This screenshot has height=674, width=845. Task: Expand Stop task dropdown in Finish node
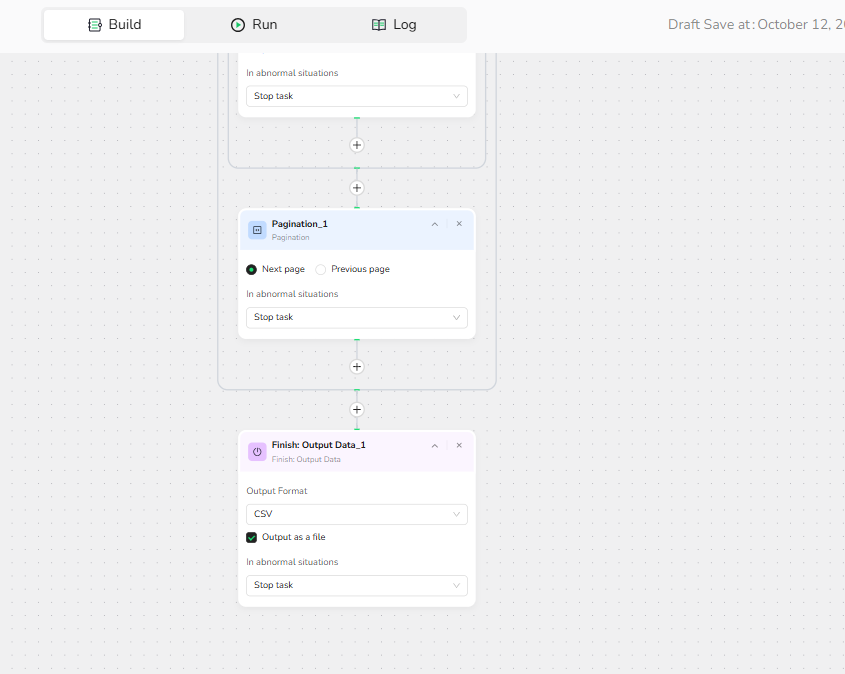(x=356, y=585)
